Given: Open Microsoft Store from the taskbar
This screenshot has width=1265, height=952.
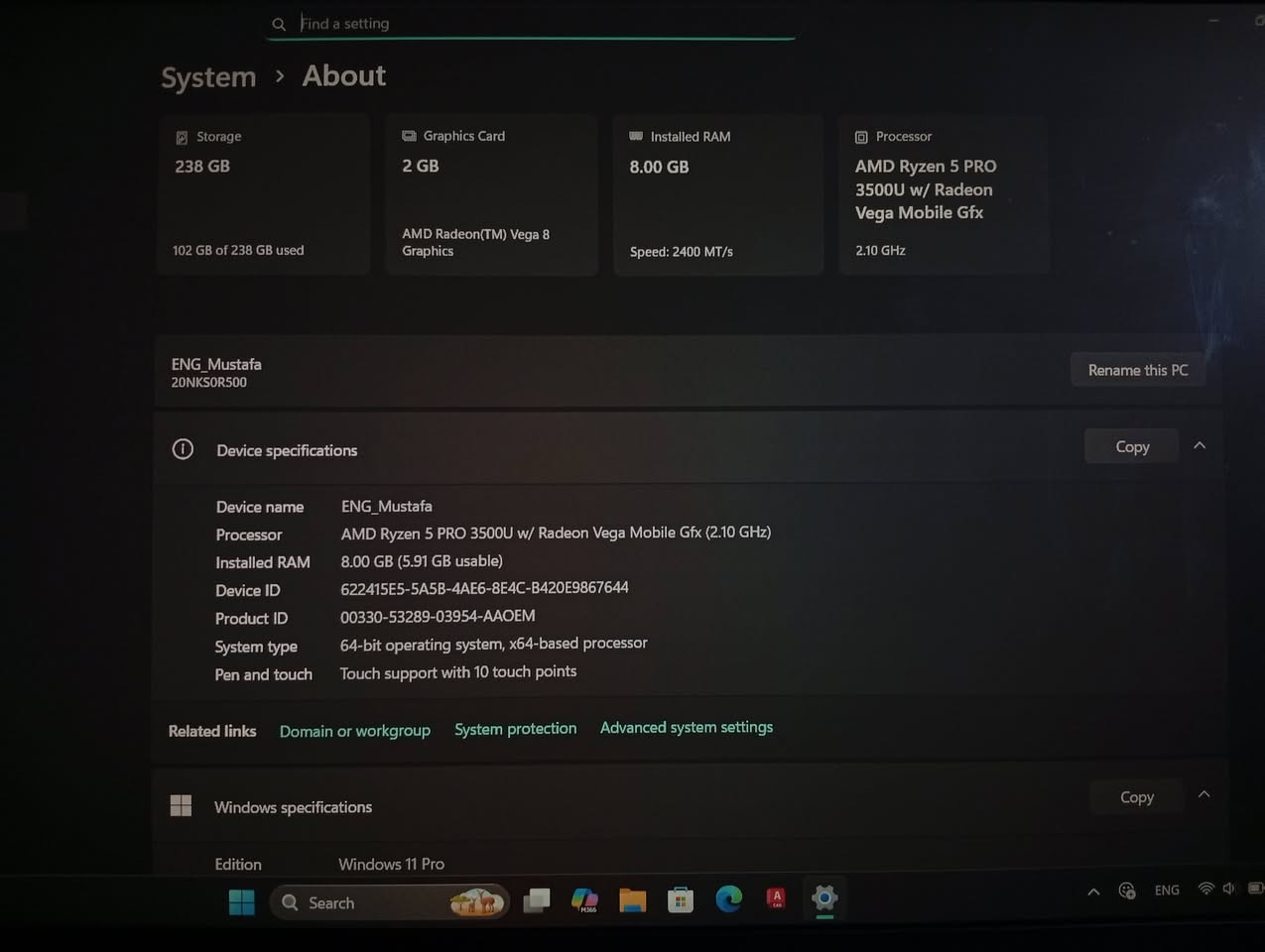Looking at the screenshot, I should 681,900.
